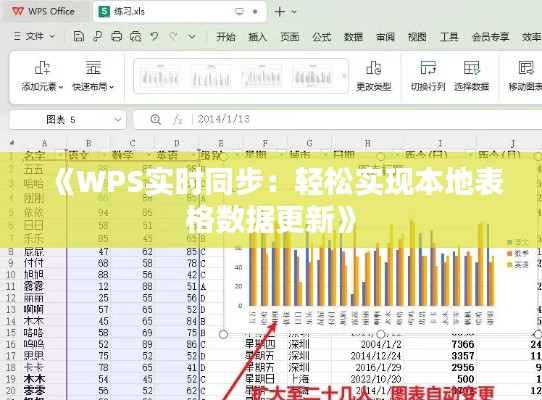
Task: Open the 插入 ribbon tab
Action: coord(258,37)
